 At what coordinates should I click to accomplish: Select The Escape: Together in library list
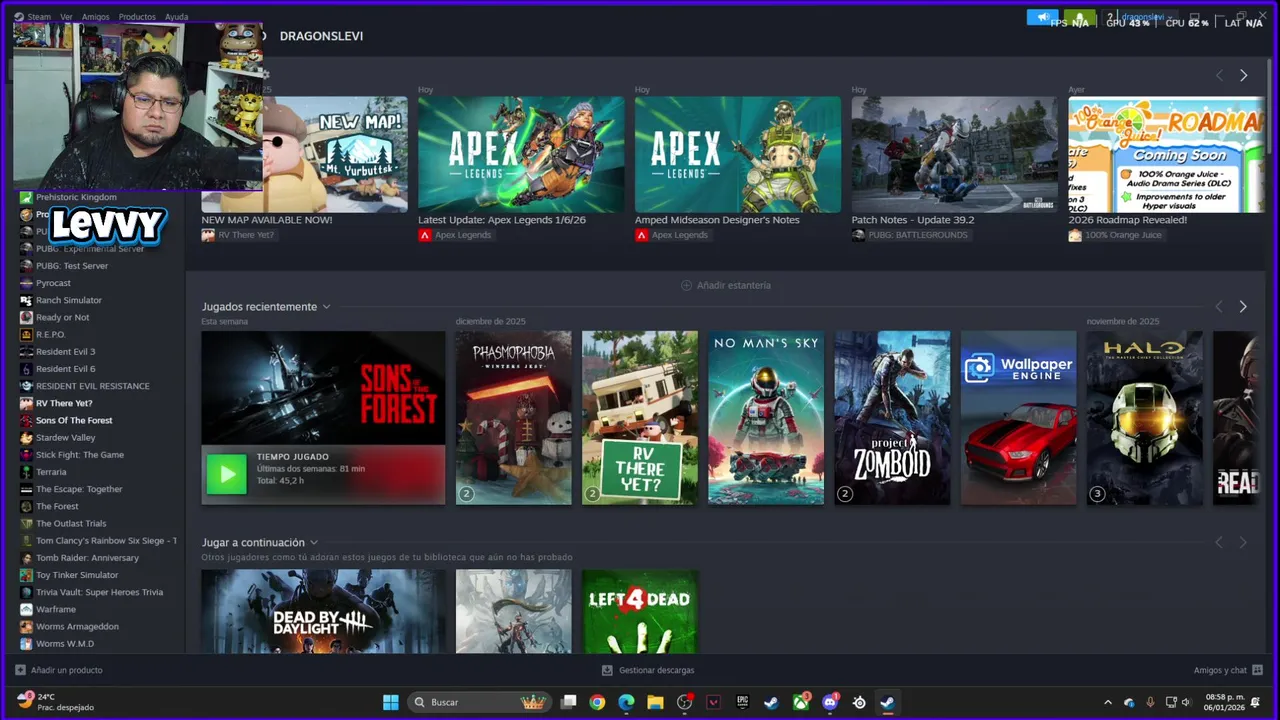click(79, 489)
